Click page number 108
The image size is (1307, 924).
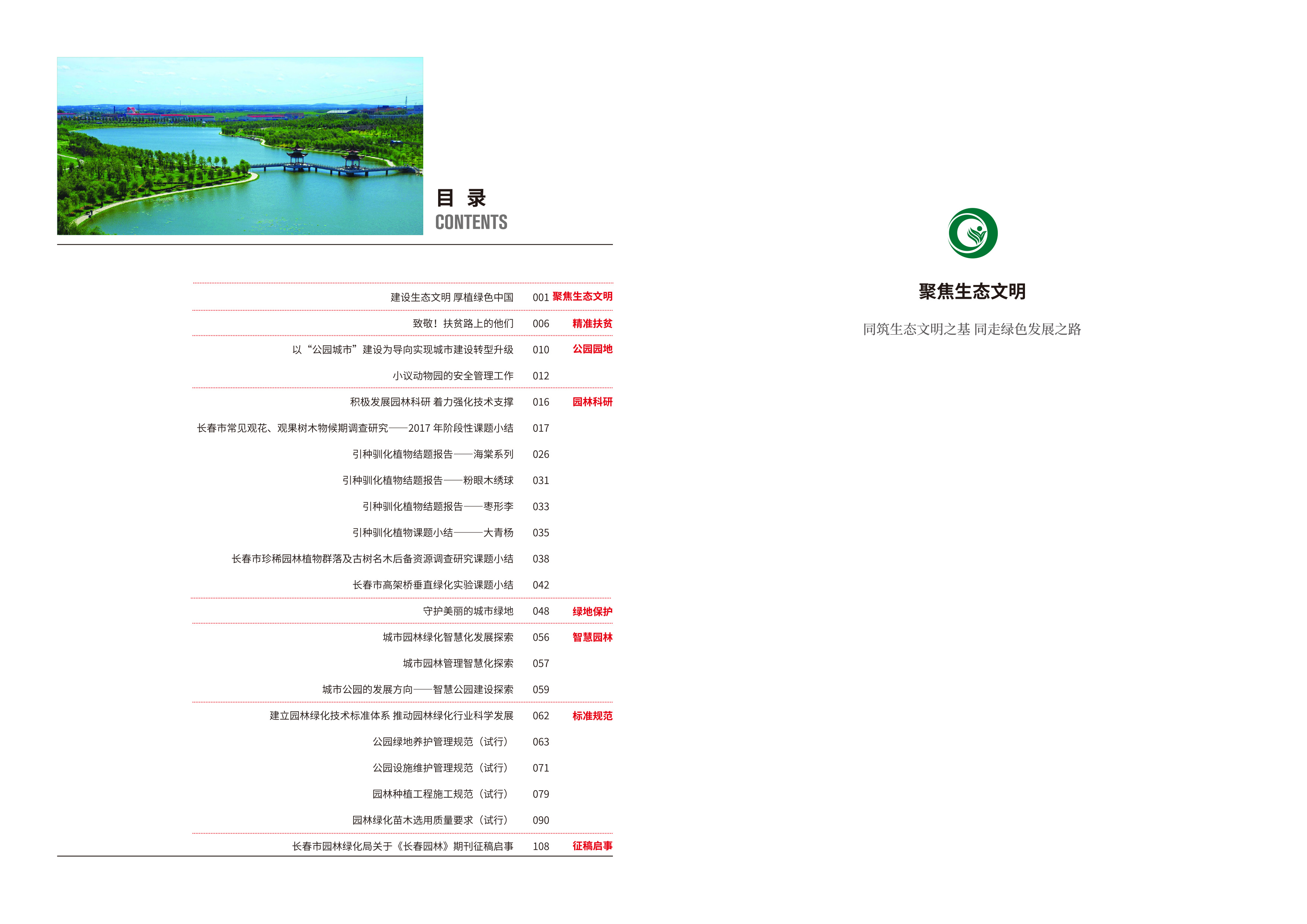click(x=541, y=847)
